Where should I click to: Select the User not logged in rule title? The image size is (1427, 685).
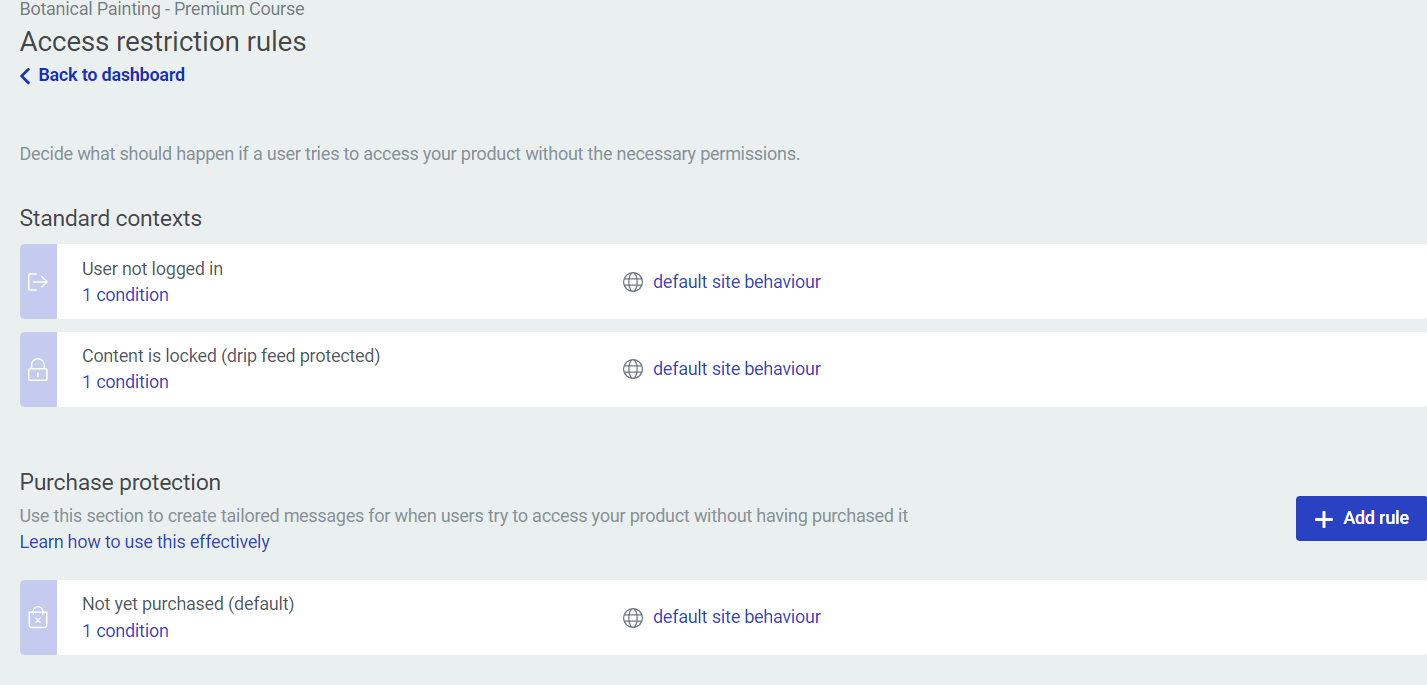click(152, 269)
